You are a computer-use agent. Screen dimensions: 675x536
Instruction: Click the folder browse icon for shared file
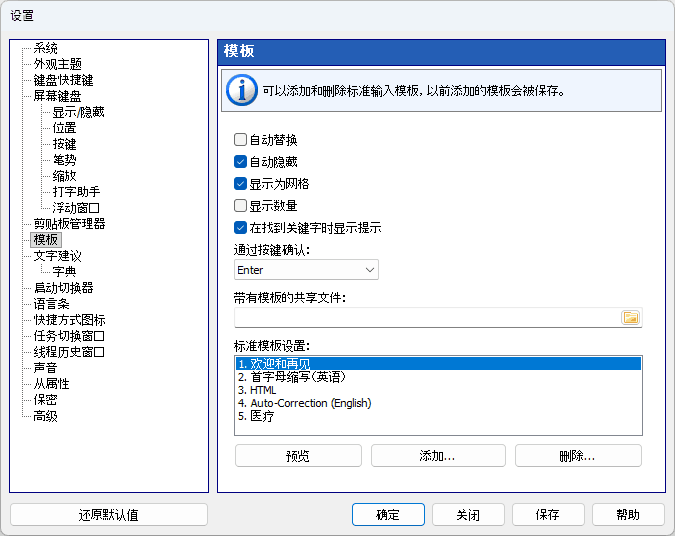tap(631, 317)
